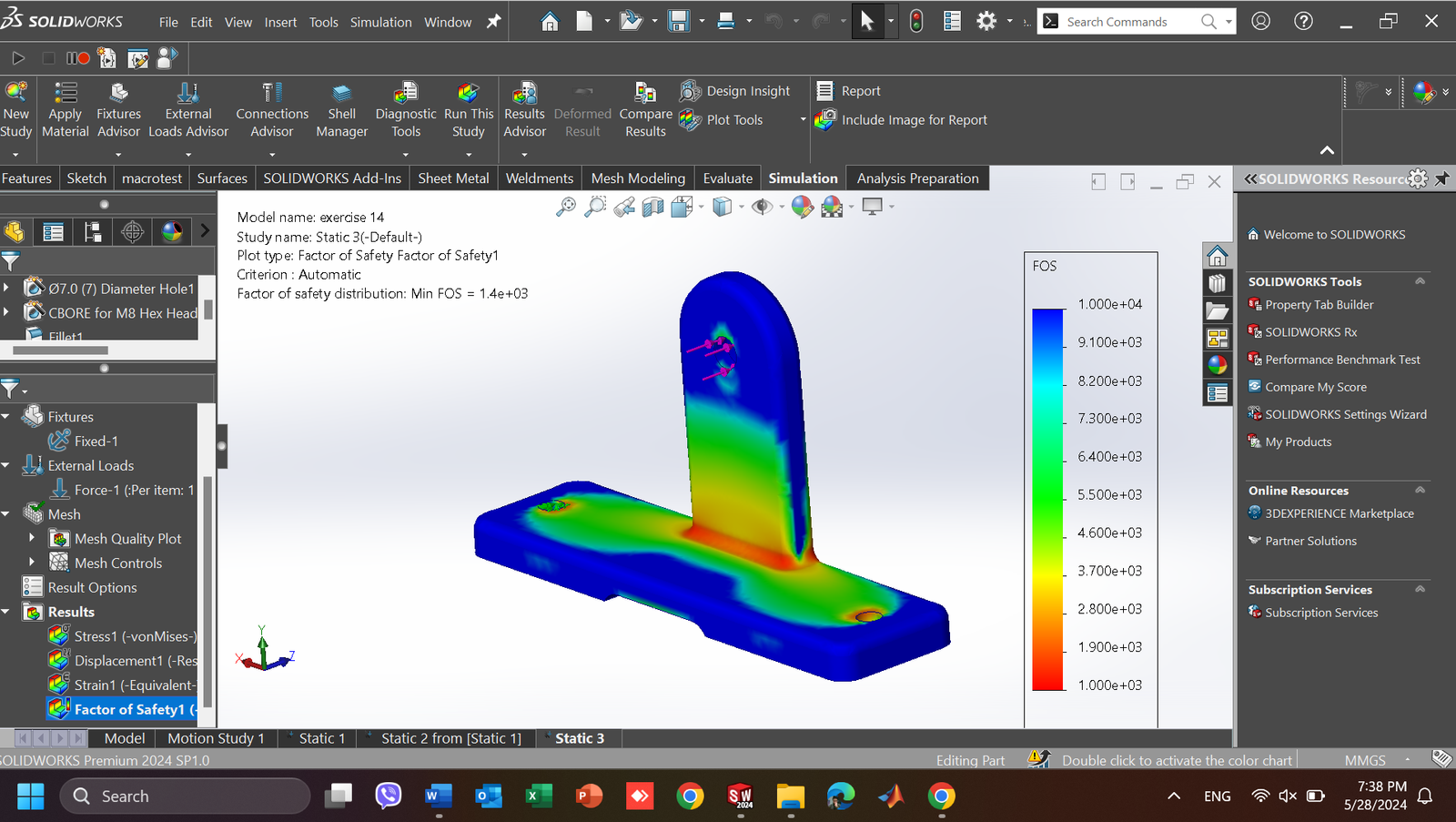The height and width of the screenshot is (822, 1456).
Task: Open the Plot Tools dropdown arrow
Action: (803, 120)
